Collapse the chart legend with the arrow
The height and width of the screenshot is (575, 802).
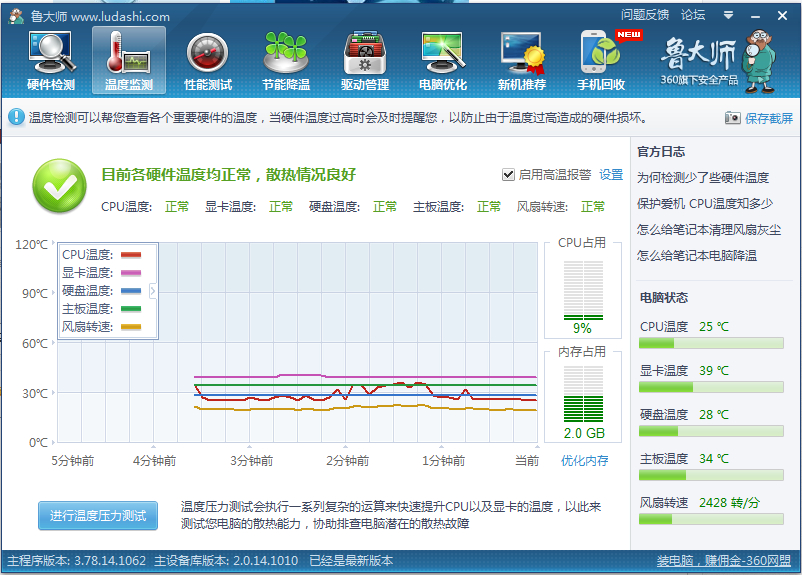(x=152, y=291)
